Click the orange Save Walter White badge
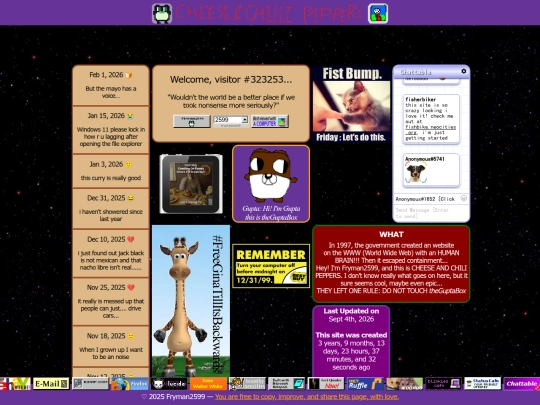The height and width of the screenshot is (405, 540). point(208,384)
